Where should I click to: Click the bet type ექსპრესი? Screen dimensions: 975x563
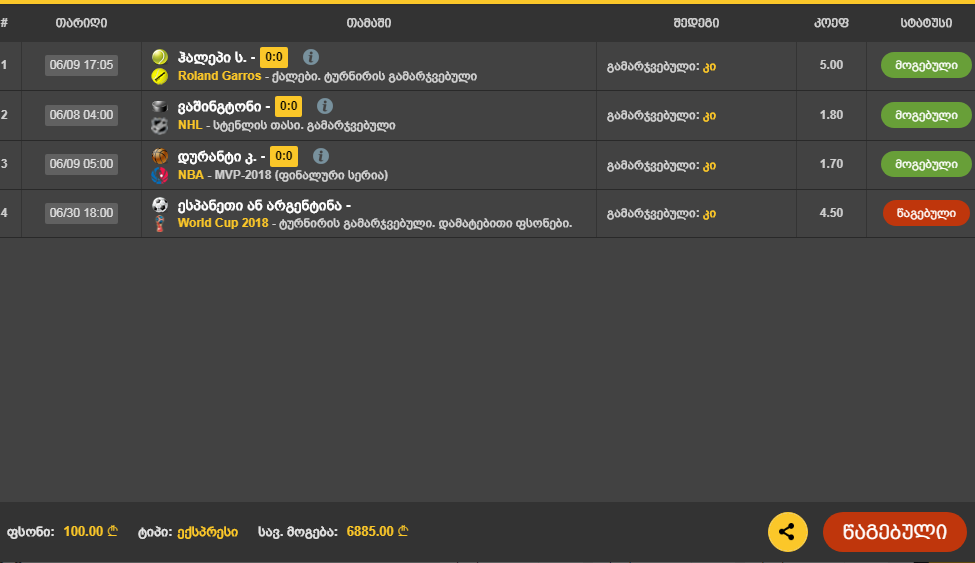pos(208,532)
